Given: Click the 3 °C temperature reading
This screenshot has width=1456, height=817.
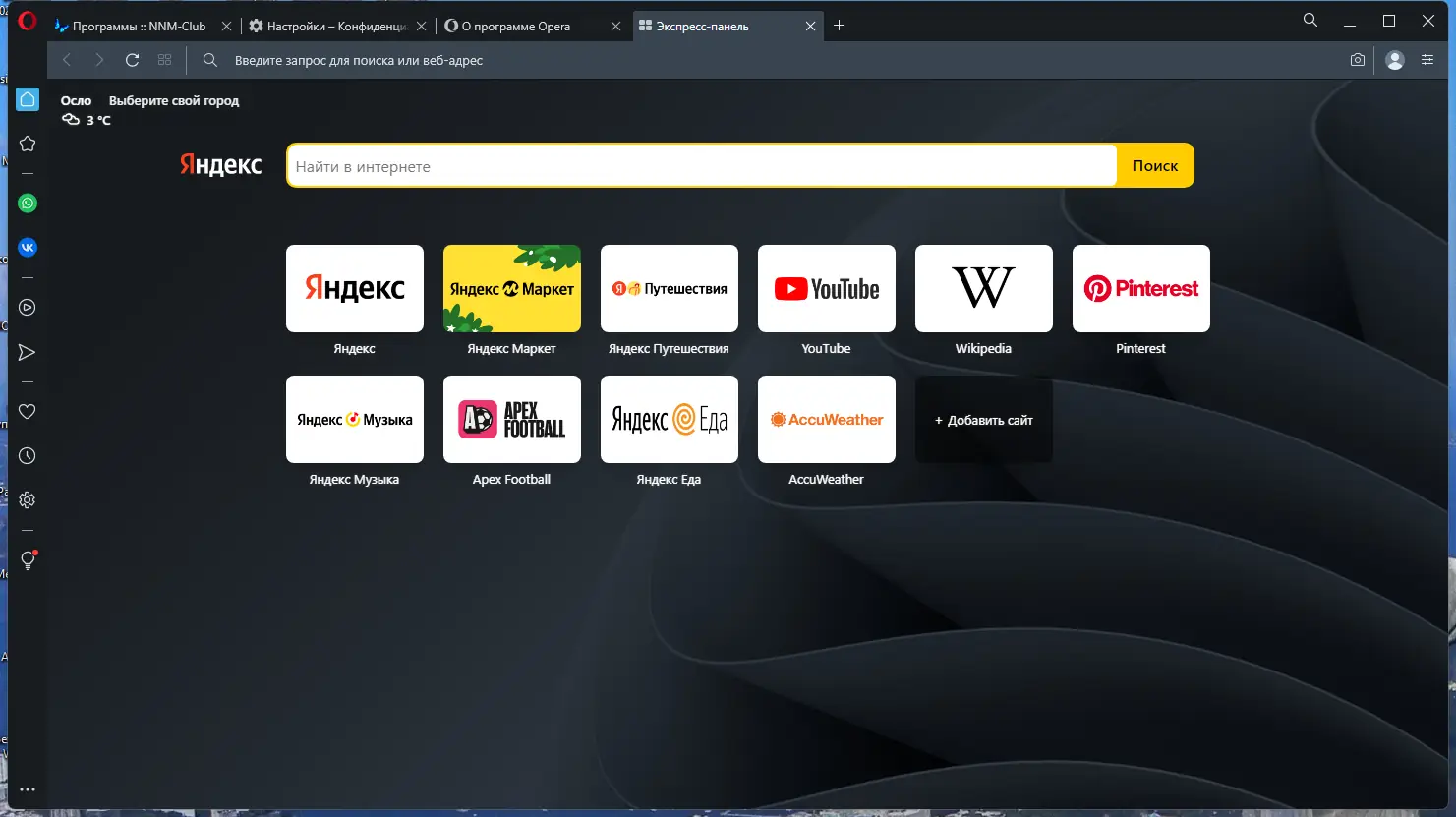Looking at the screenshot, I should (x=99, y=120).
